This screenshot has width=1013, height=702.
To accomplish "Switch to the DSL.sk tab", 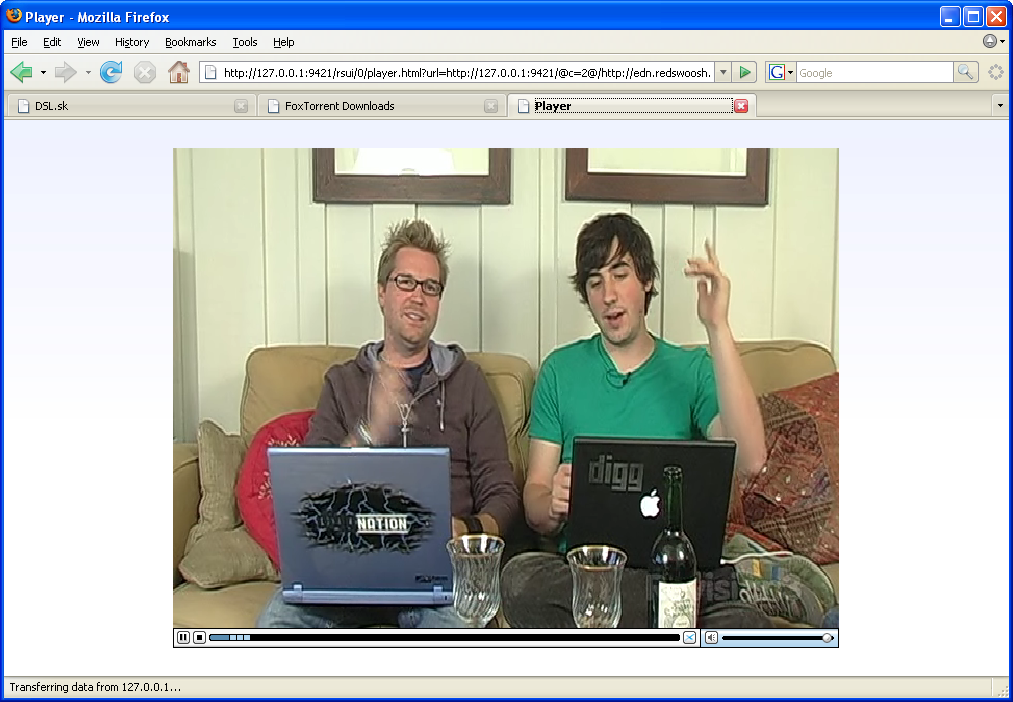I will tap(131, 106).
